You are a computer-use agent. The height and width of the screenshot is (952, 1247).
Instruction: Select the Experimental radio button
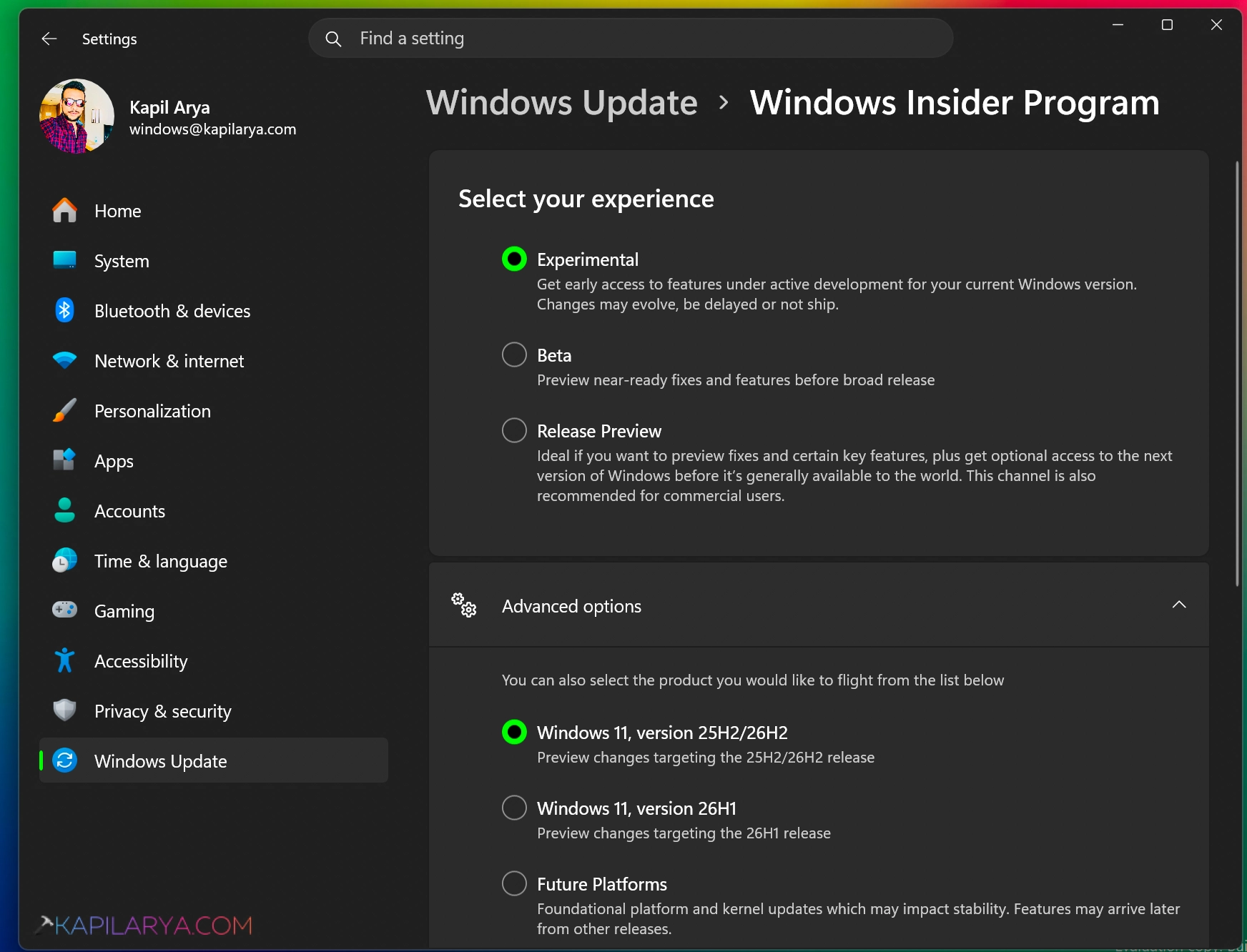[514, 259]
